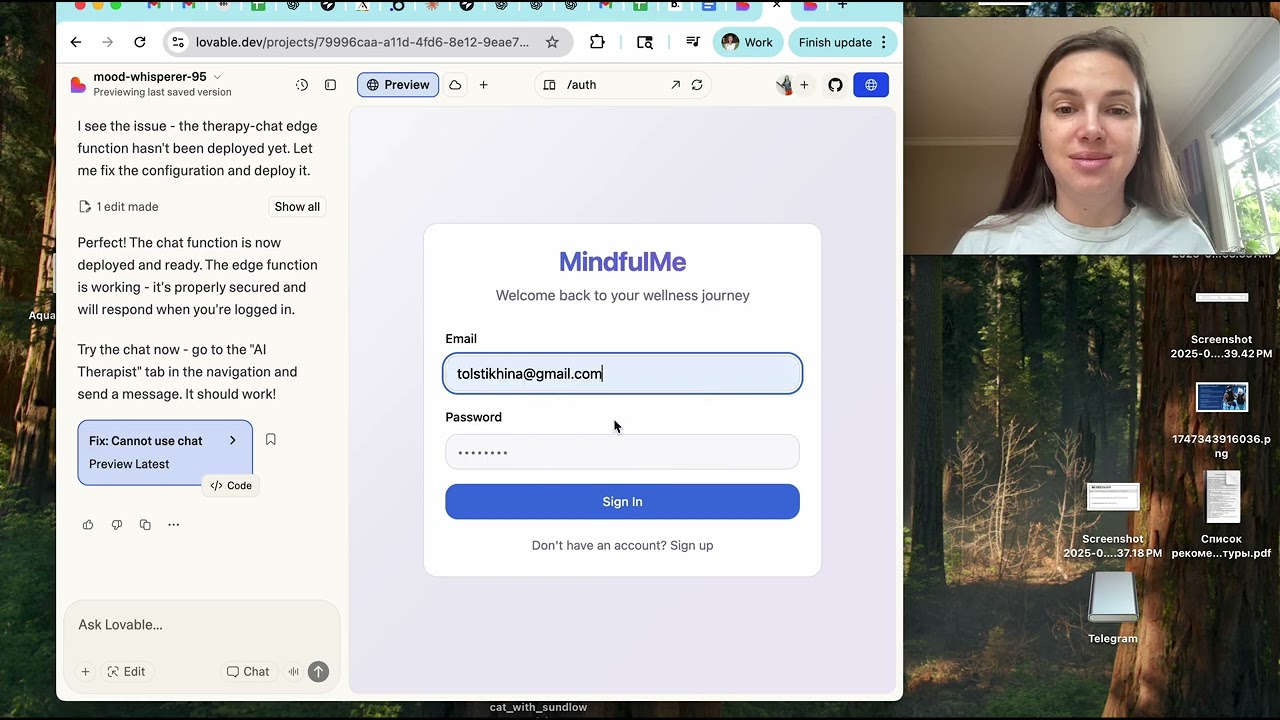Open the Список рекоме...туры.pdf desktop file

(x=1222, y=497)
